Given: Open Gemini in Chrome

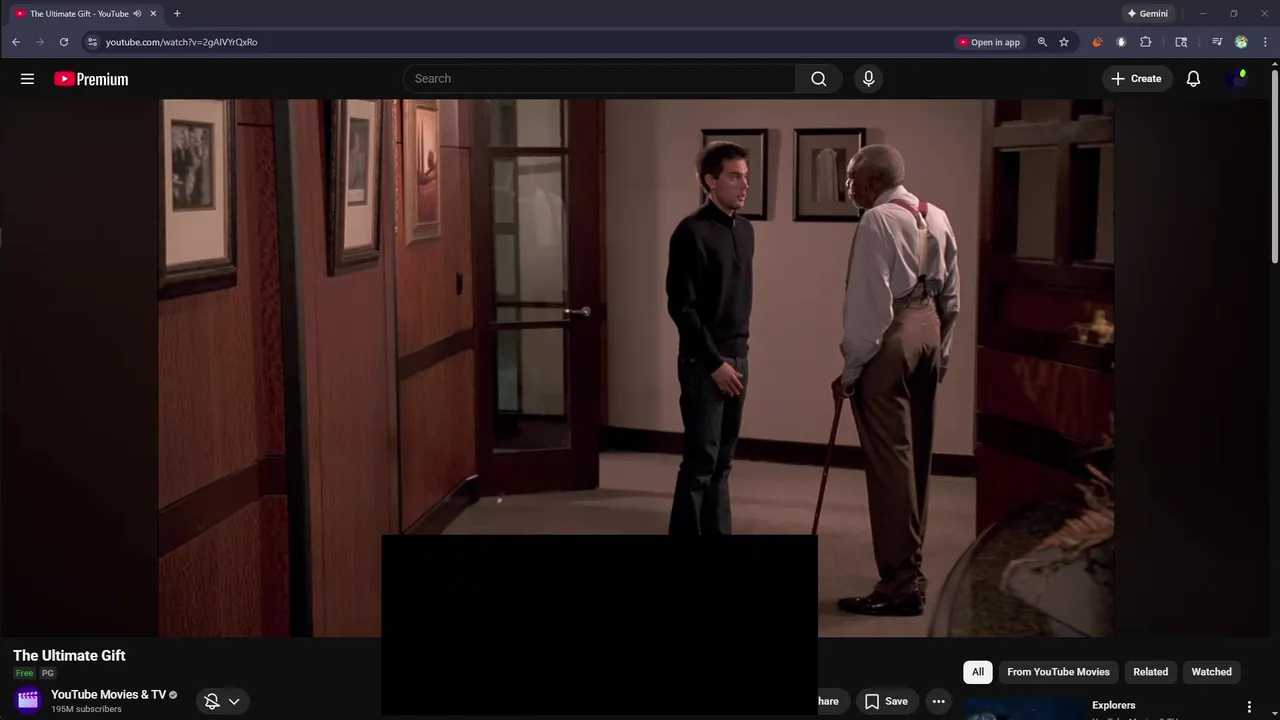Looking at the screenshot, I should pyautogui.click(x=1147, y=14).
